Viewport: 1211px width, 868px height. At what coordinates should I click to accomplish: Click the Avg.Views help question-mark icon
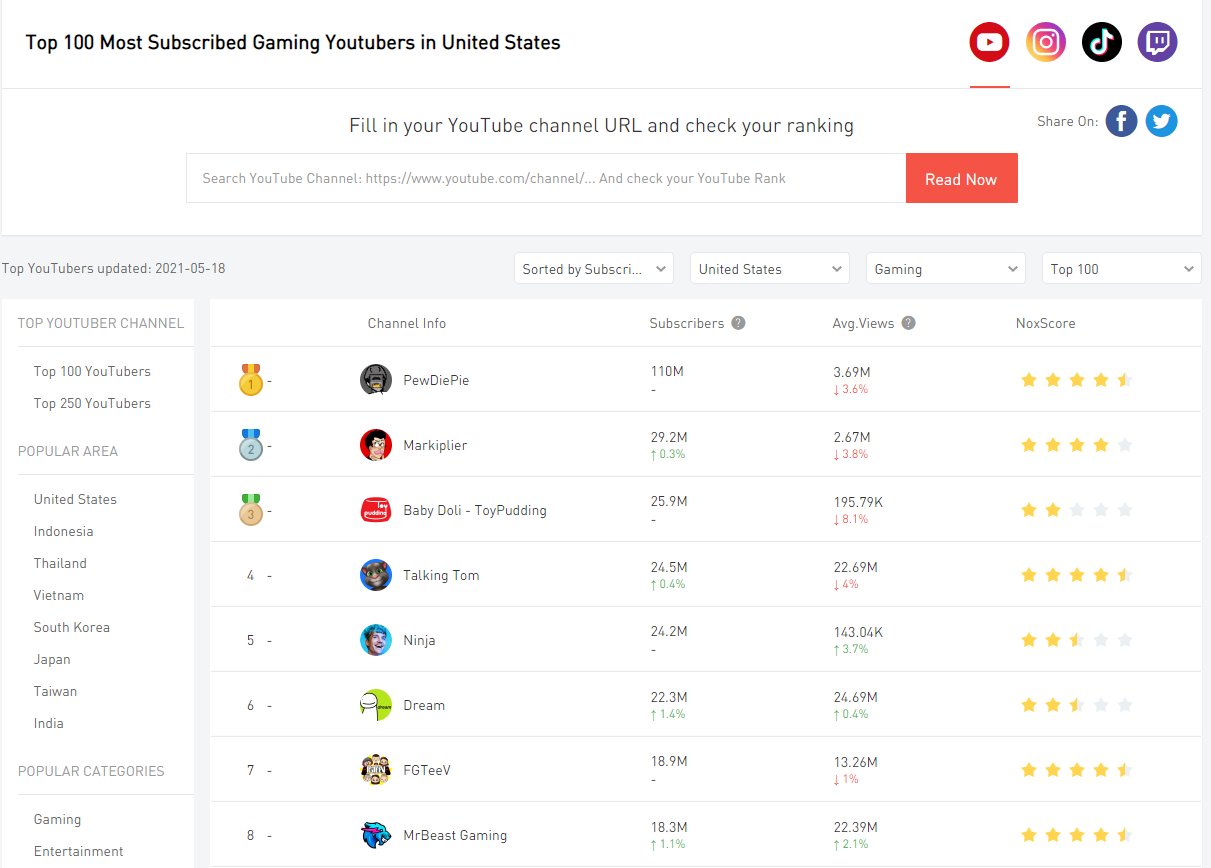(x=908, y=323)
